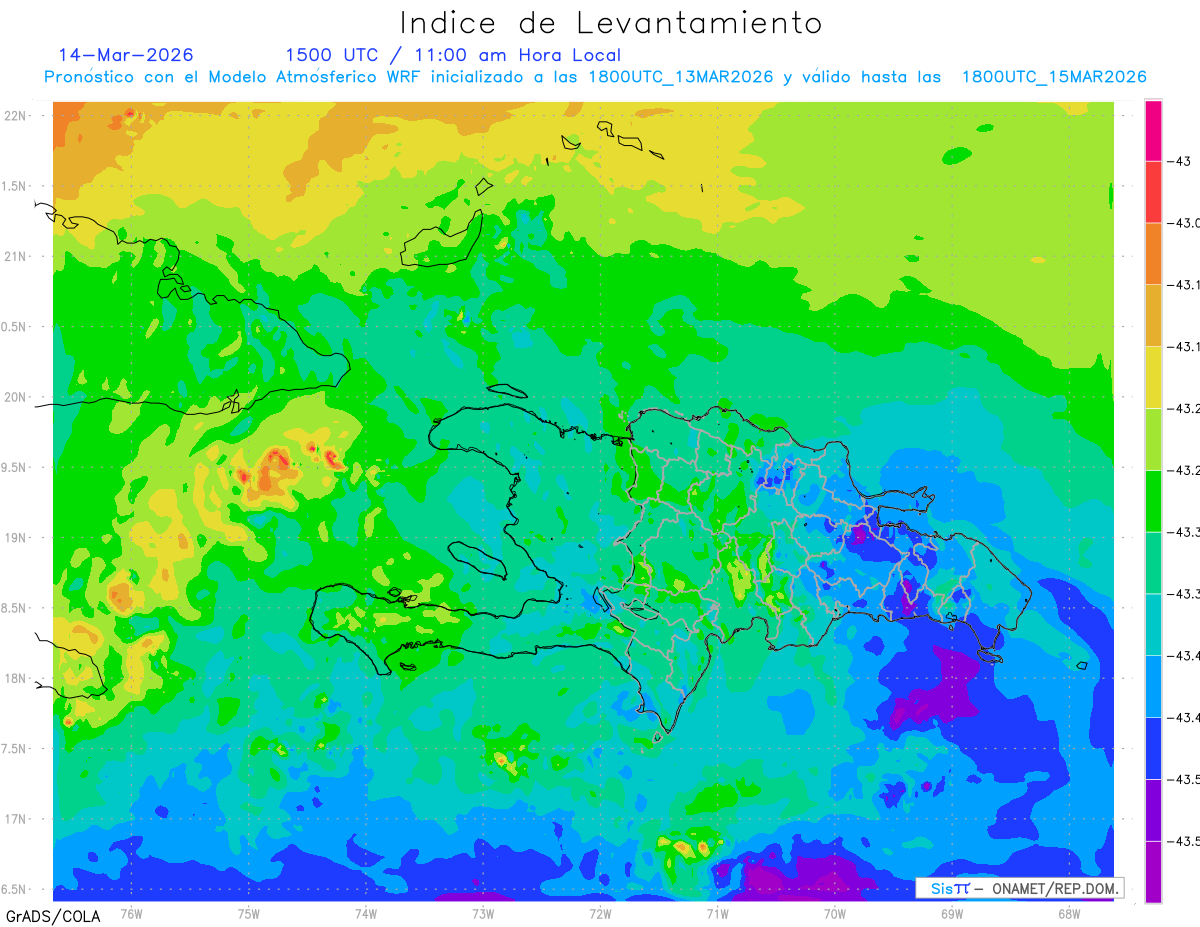Click the "69W" longitude label
Image resolution: width=1200 pixels, height=927 pixels.
click(x=952, y=913)
